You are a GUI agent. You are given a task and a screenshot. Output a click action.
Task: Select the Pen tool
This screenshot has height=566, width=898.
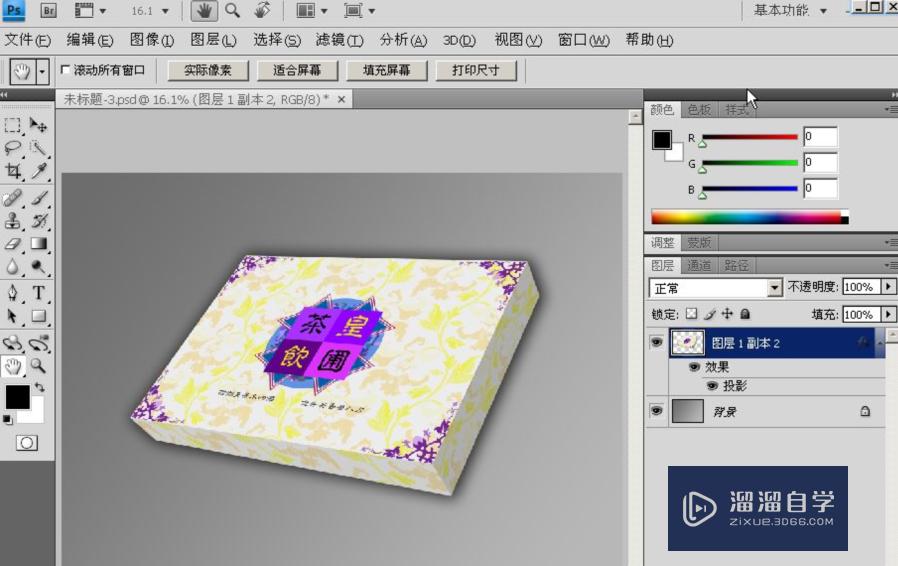[x=13, y=293]
